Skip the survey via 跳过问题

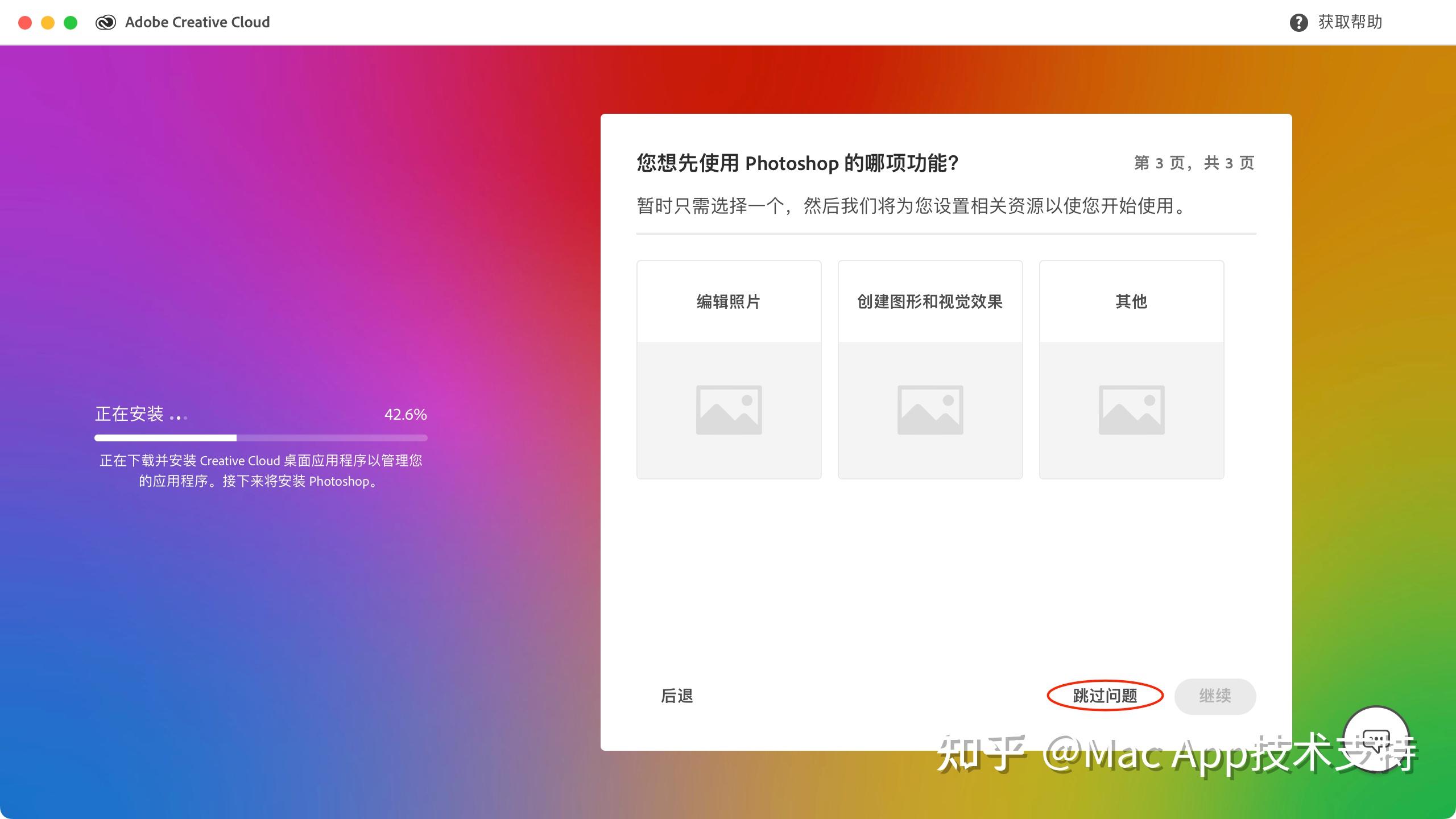1105,696
